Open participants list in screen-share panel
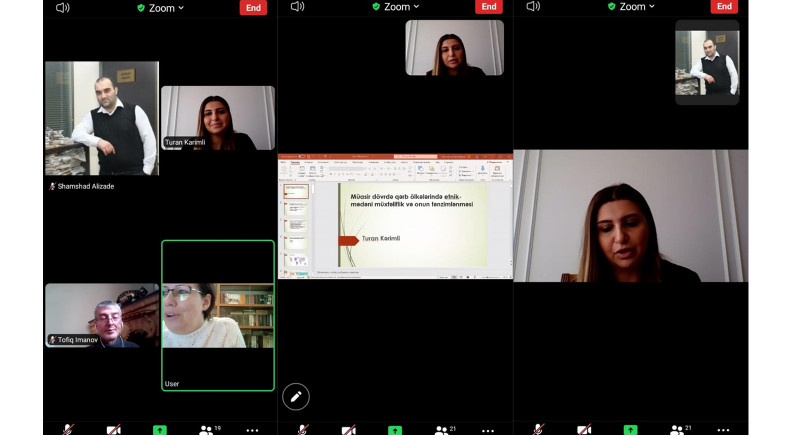Viewport: 800px width, 435px height. point(443,430)
